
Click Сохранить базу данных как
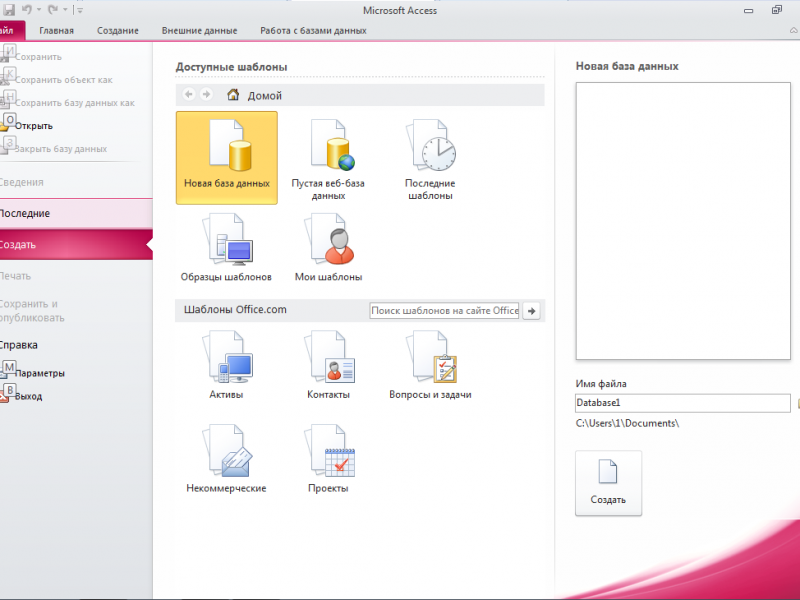point(76,103)
